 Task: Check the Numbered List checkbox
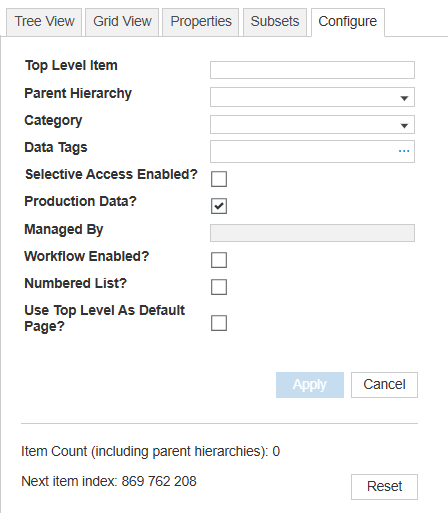pyautogui.click(x=219, y=287)
